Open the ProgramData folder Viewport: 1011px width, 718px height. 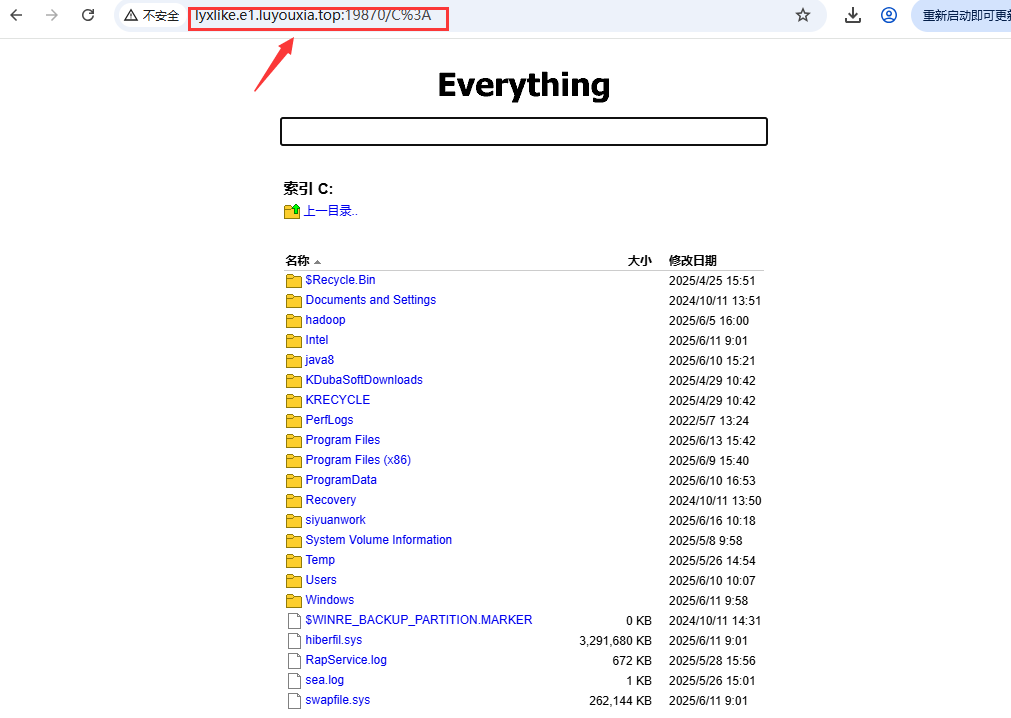coord(341,480)
